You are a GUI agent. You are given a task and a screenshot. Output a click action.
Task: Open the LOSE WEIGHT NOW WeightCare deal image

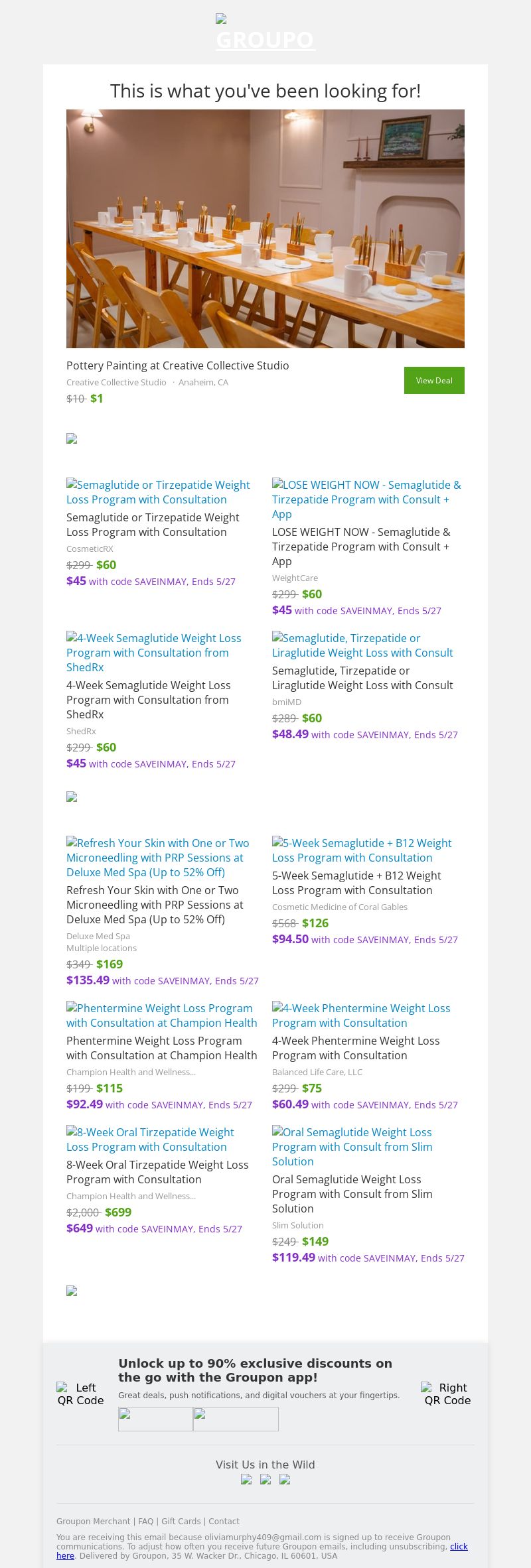click(x=366, y=499)
